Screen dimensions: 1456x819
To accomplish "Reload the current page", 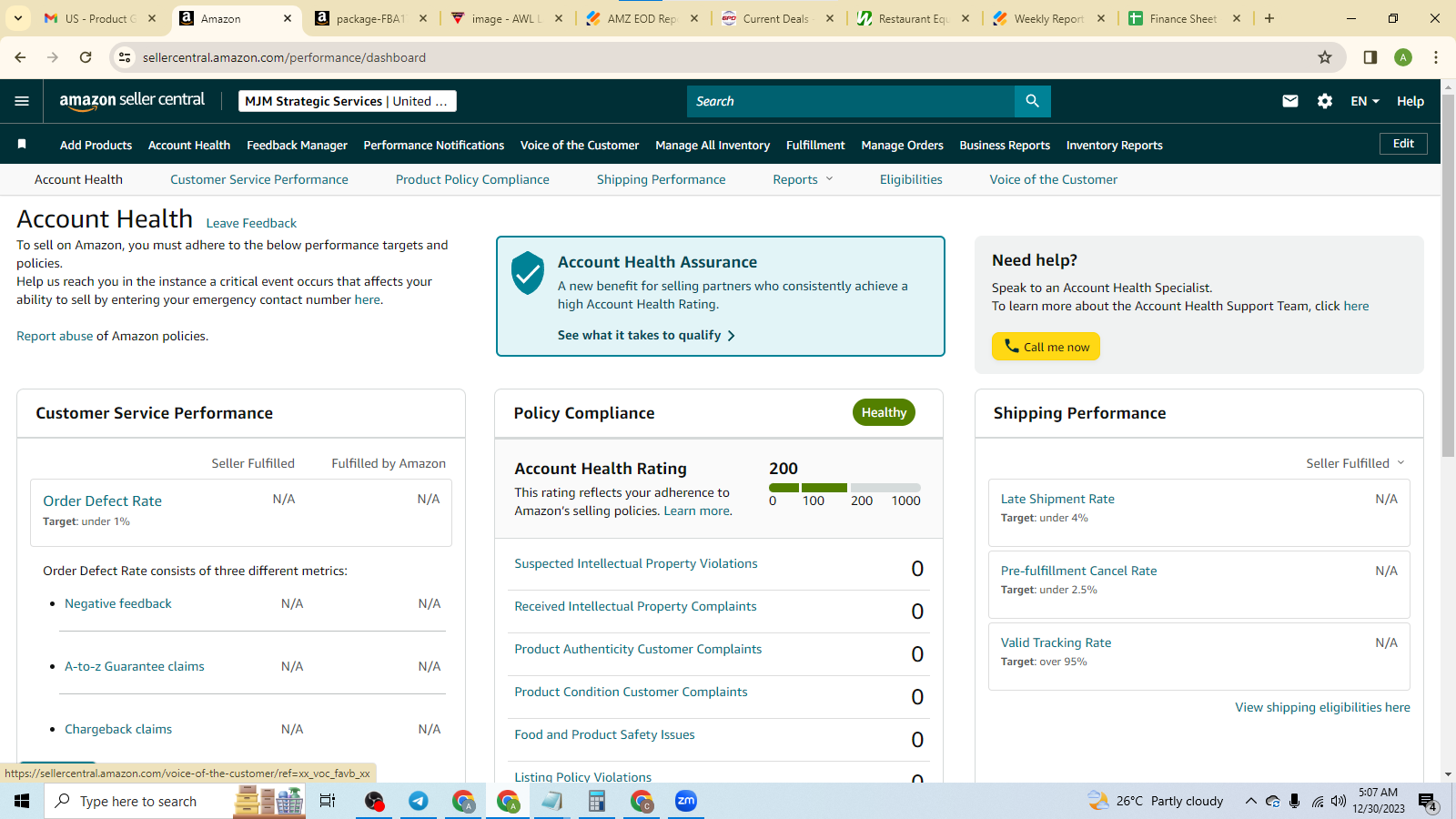I will [x=86, y=57].
